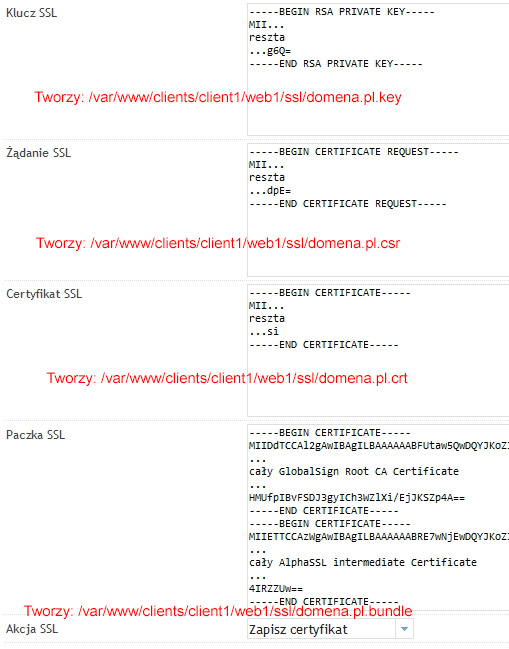Click the ...dpE= line in request field
Screen dimensions: 509x649
[270, 191]
